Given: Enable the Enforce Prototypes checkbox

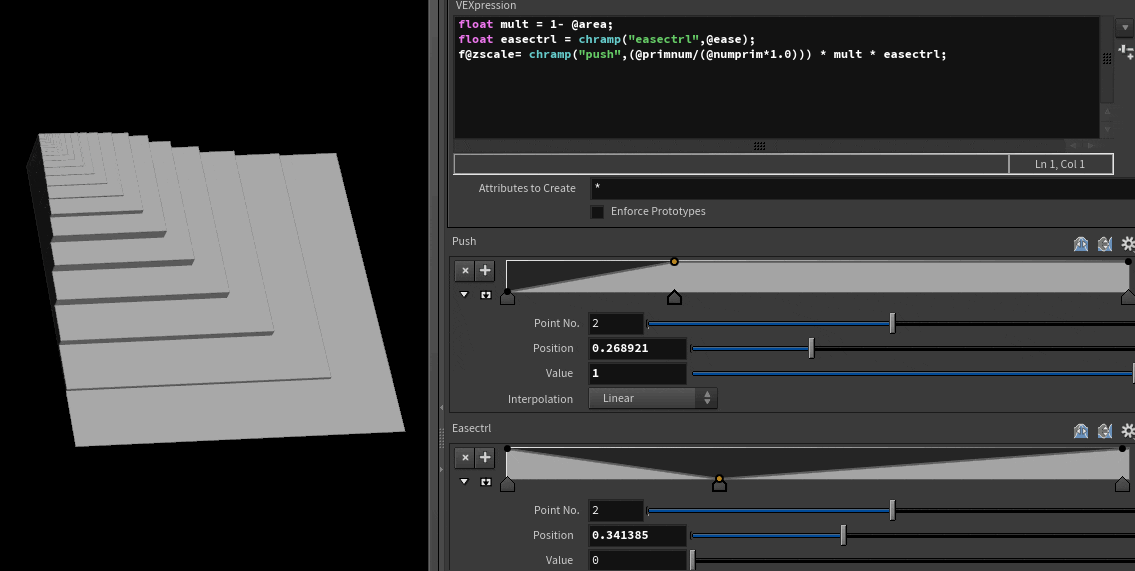Looking at the screenshot, I should [x=597, y=212].
